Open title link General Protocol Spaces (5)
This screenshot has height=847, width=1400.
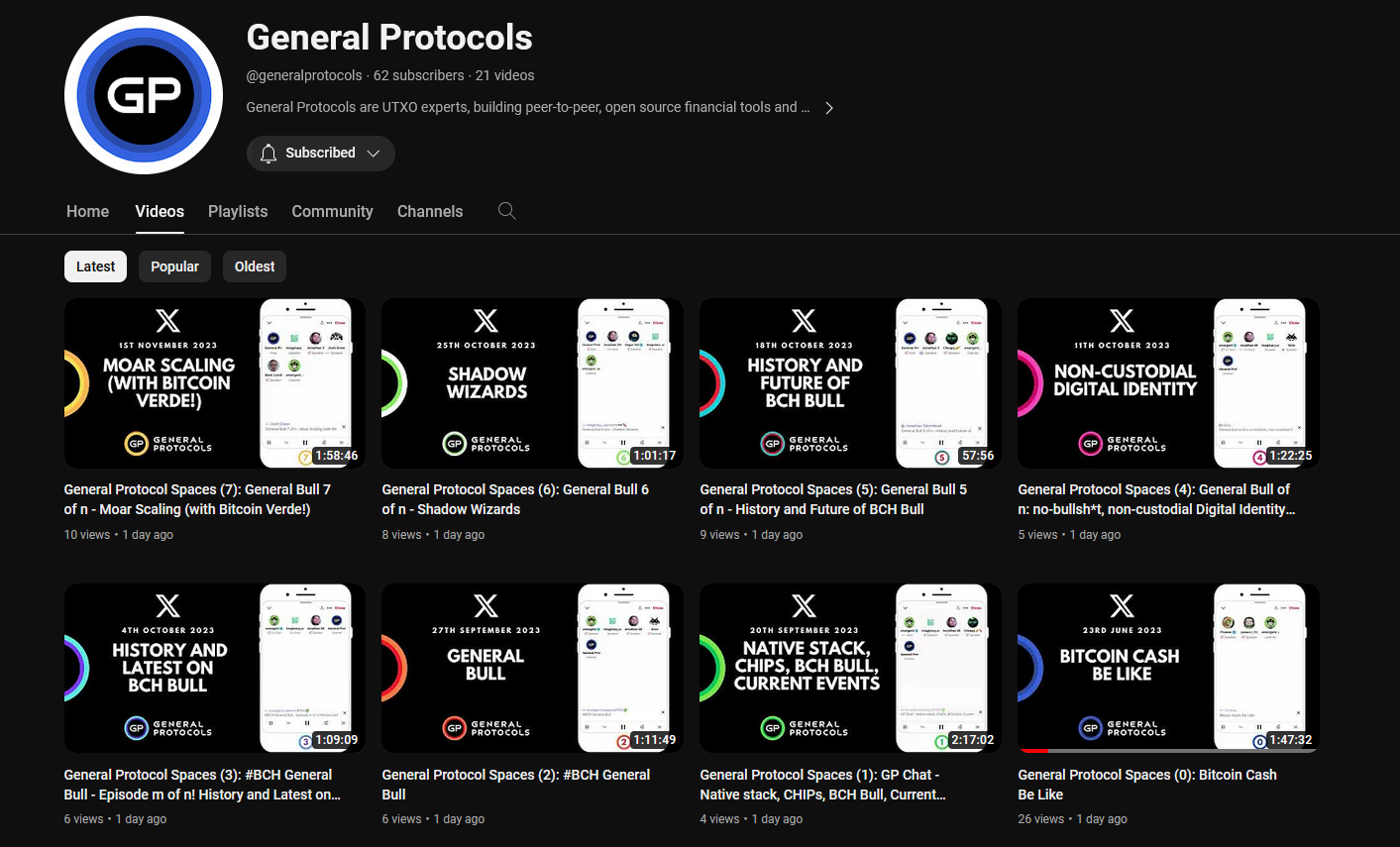[833, 499]
